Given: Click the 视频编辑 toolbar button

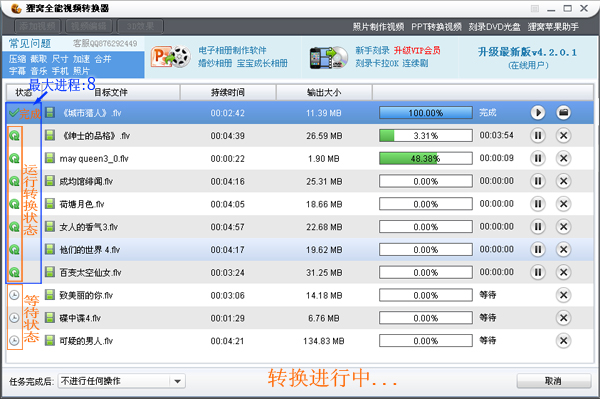Looking at the screenshot, I should (x=89, y=26).
